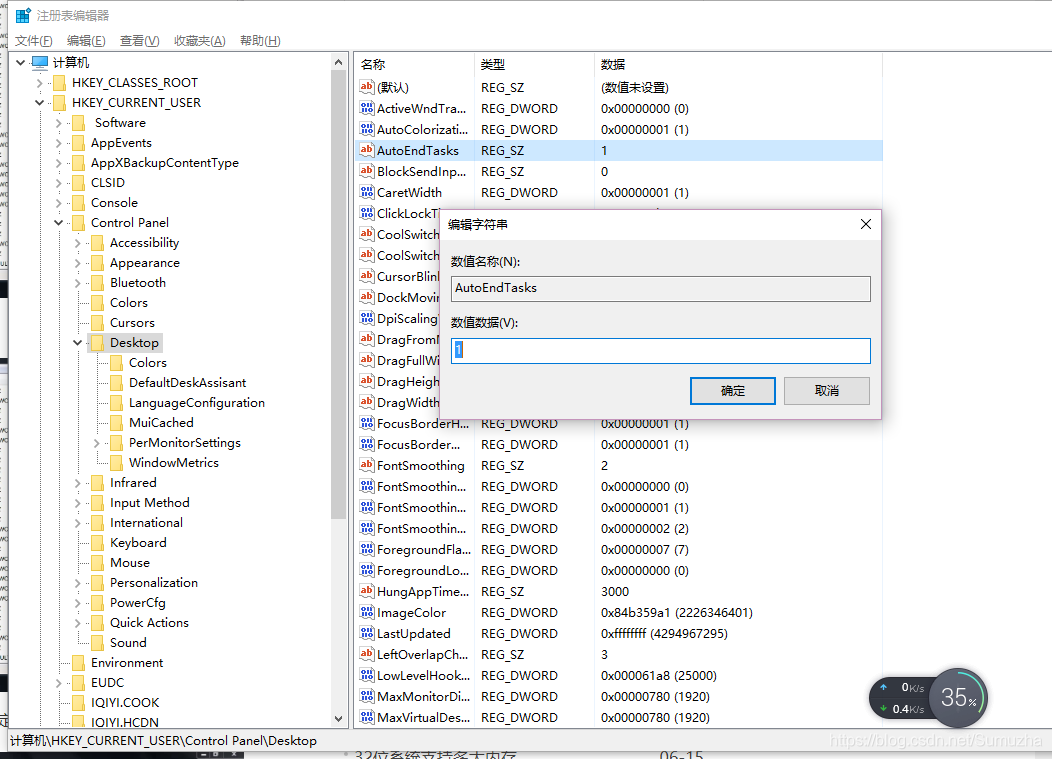Click the string icon beside LeftOverlapCh...

click(x=366, y=654)
